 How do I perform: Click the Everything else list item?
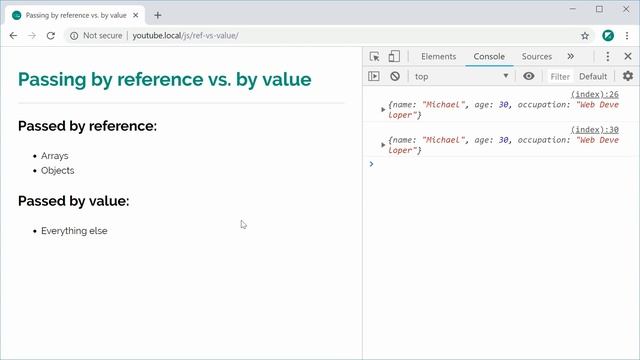tap(74, 231)
